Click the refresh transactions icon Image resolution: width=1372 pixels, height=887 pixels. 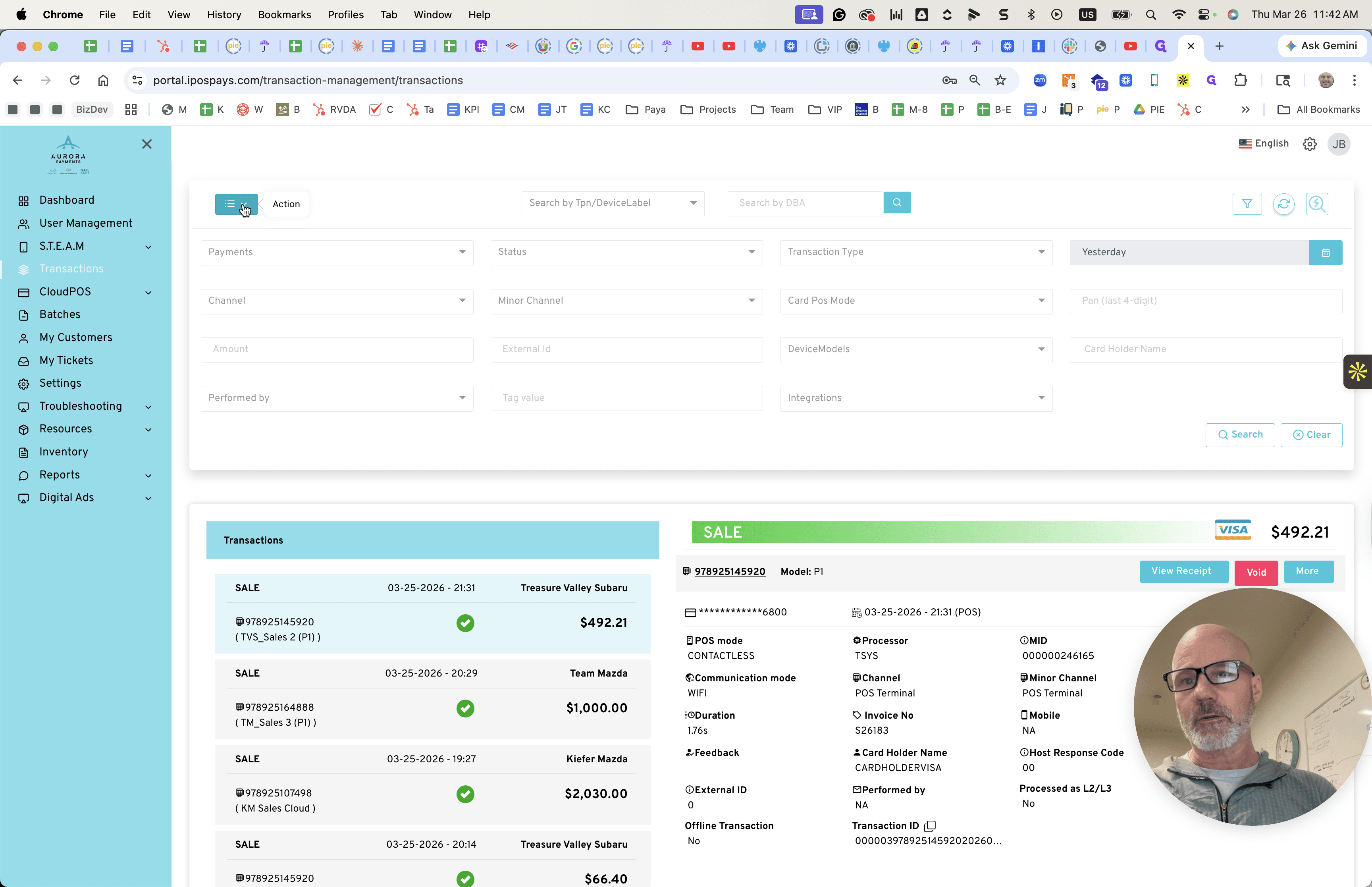1283,204
